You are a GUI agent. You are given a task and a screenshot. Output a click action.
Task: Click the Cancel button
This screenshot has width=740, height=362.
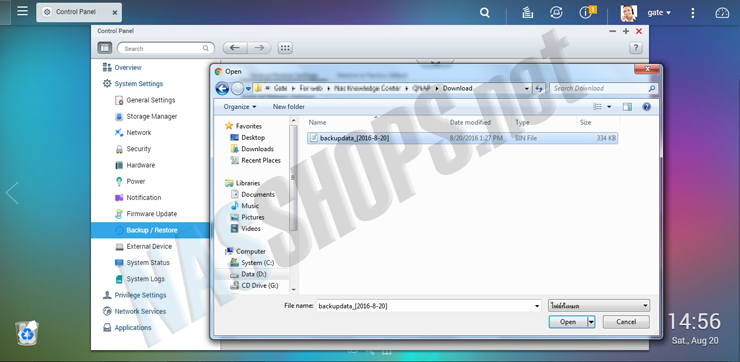626,322
